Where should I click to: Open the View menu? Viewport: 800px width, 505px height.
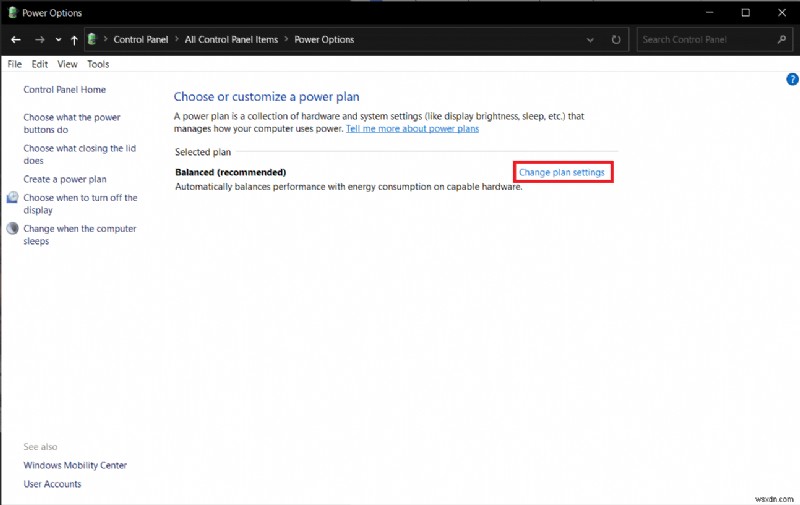(x=67, y=64)
